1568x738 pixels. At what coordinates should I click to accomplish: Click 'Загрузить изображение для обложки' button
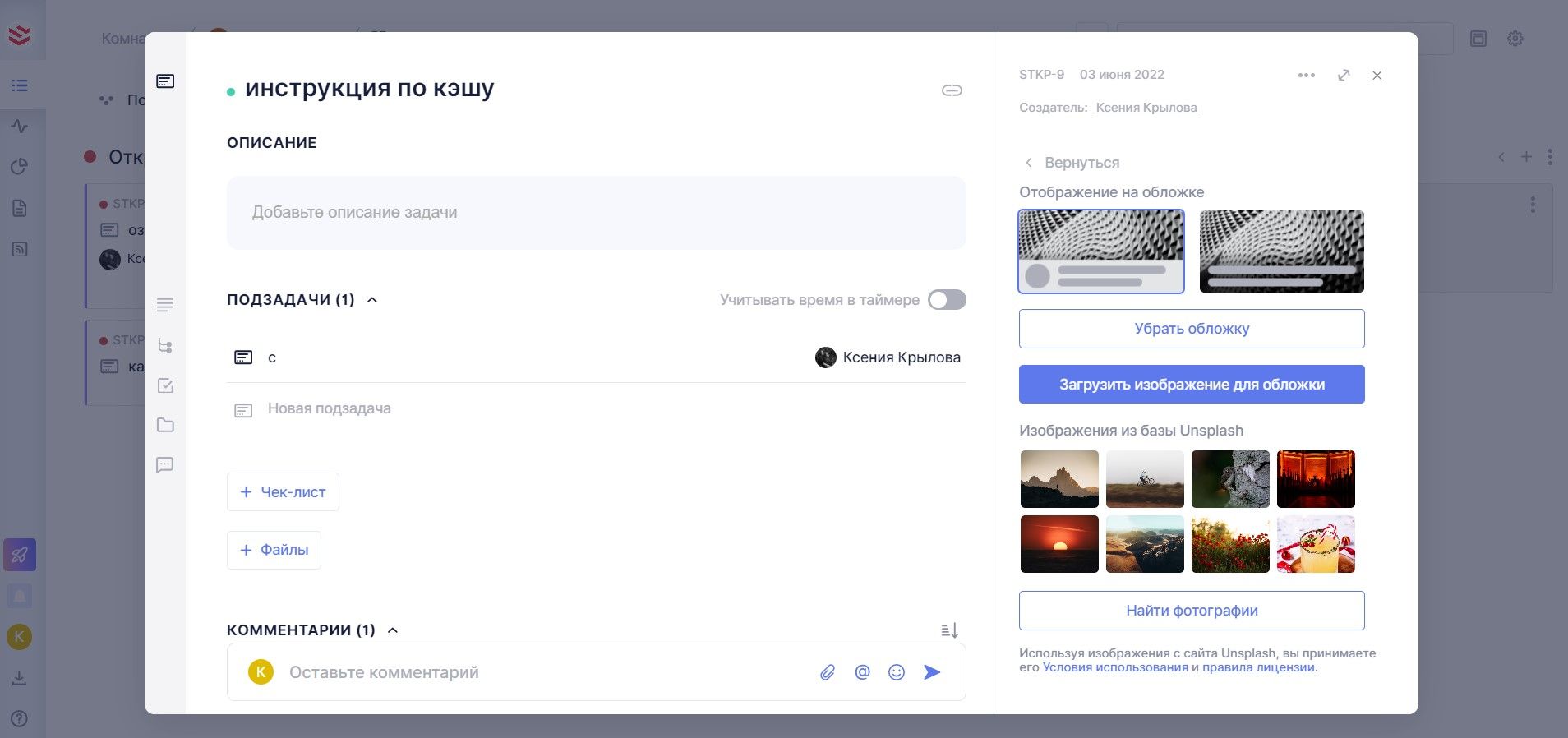click(1192, 385)
